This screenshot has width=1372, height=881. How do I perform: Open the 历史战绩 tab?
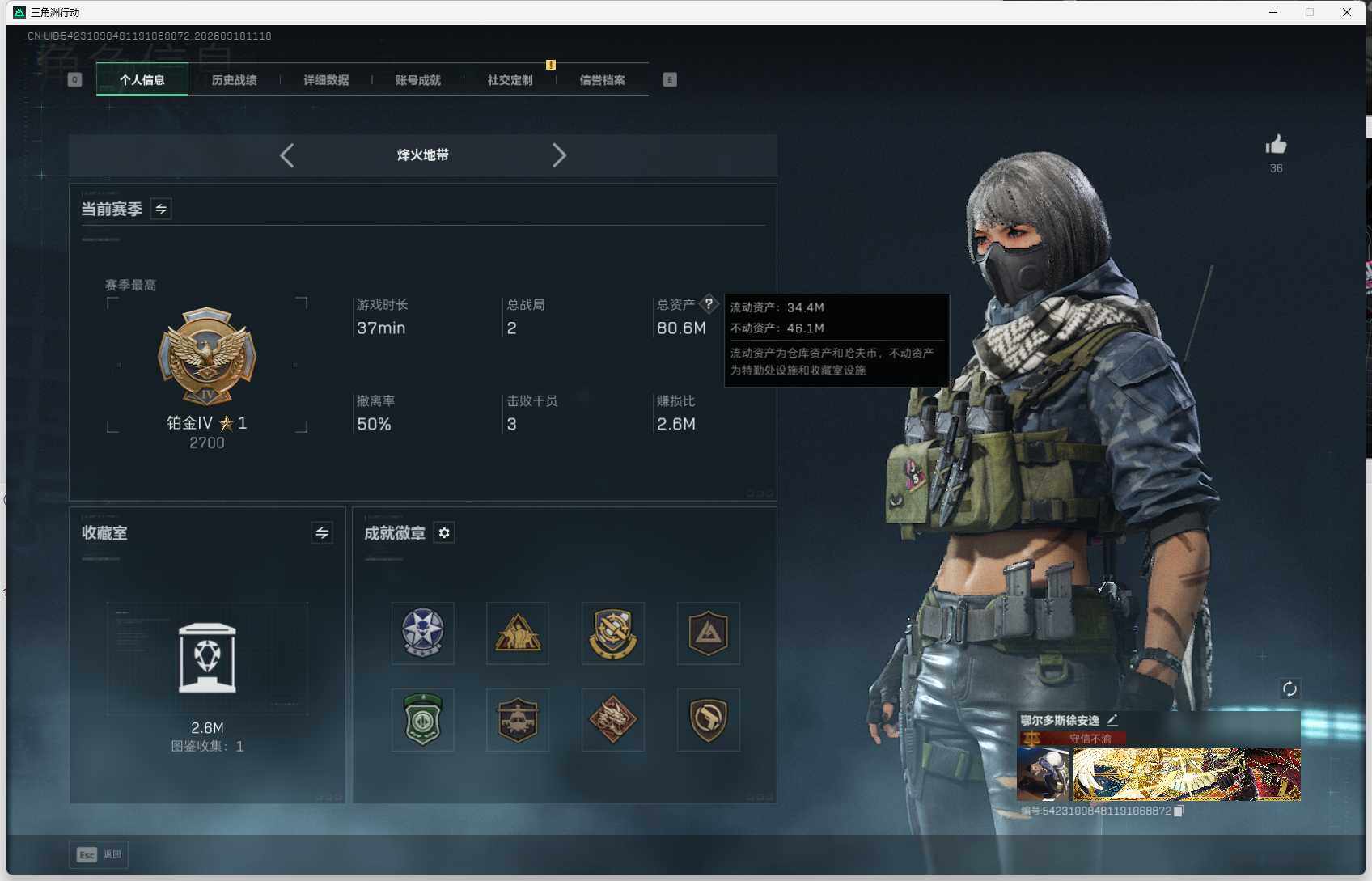pyautogui.click(x=234, y=80)
